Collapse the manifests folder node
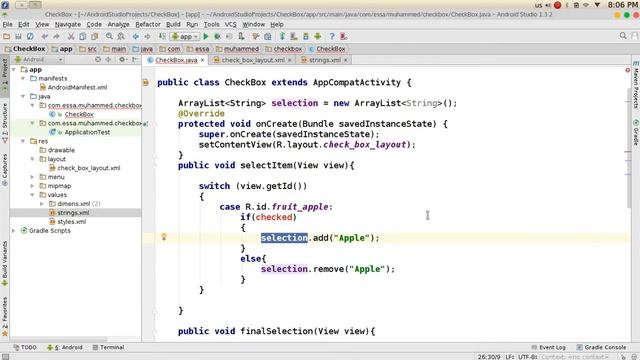The image size is (640, 360). pyautogui.click(x=23, y=78)
